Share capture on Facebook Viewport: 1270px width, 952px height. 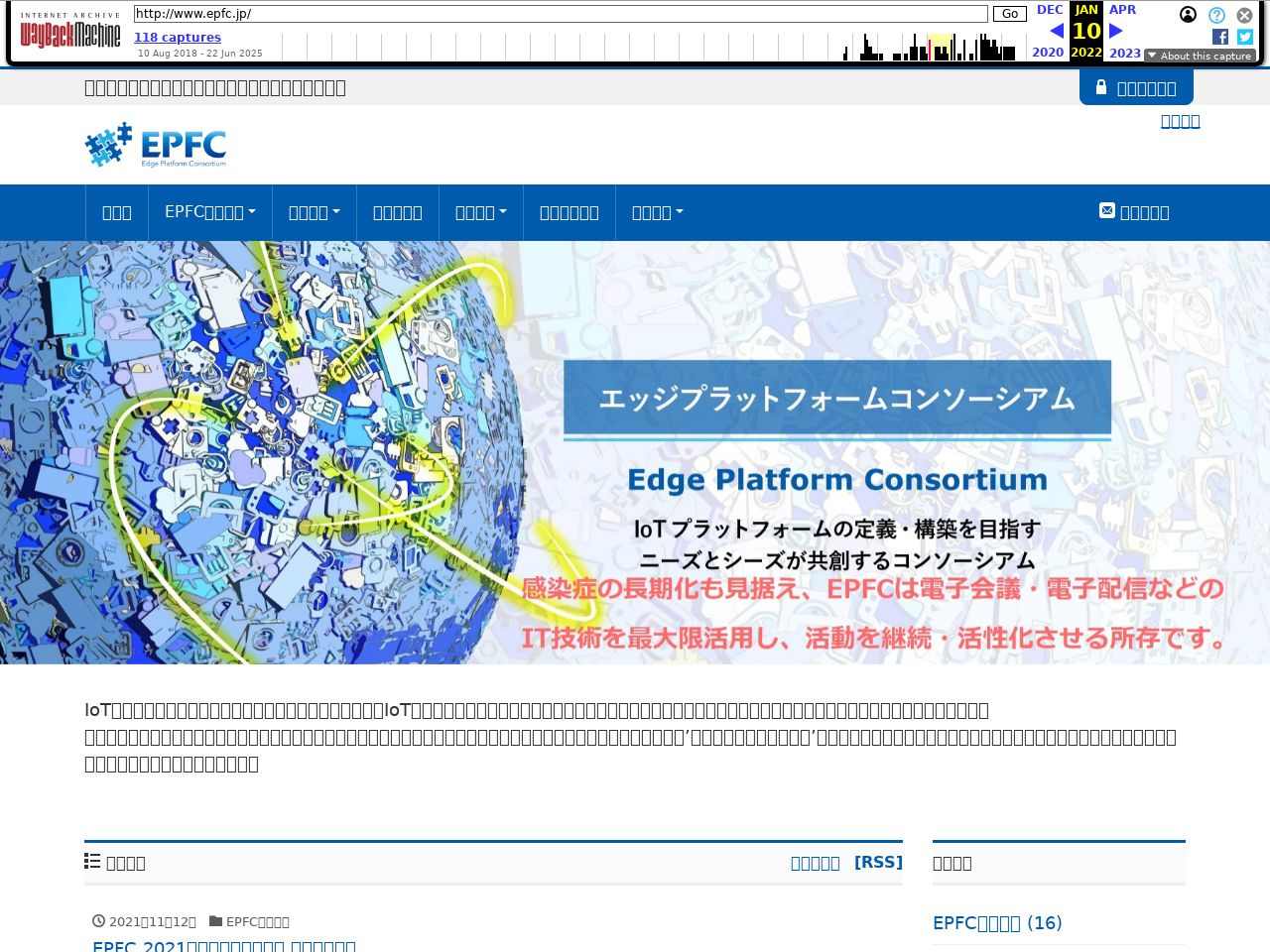click(1220, 37)
